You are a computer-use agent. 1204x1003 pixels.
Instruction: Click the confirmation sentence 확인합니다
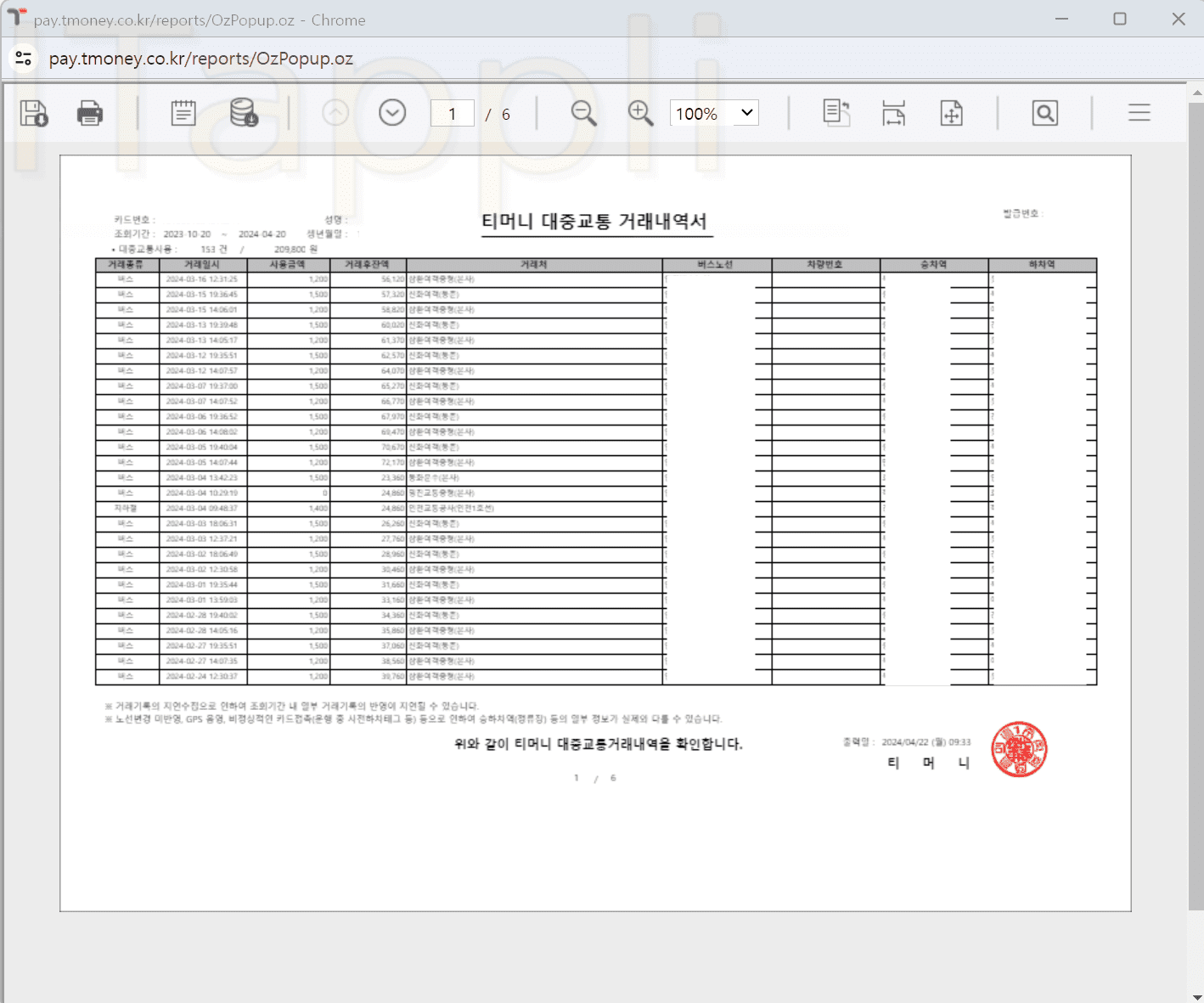[599, 745]
